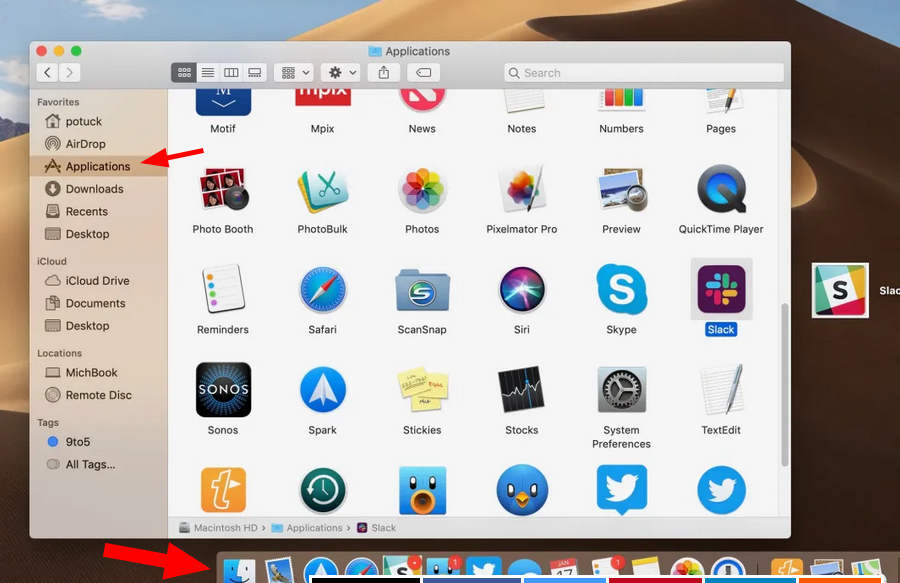This screenshot has width=900, height=583.
Task: Open System Preferences
Action: coord(621,390)
